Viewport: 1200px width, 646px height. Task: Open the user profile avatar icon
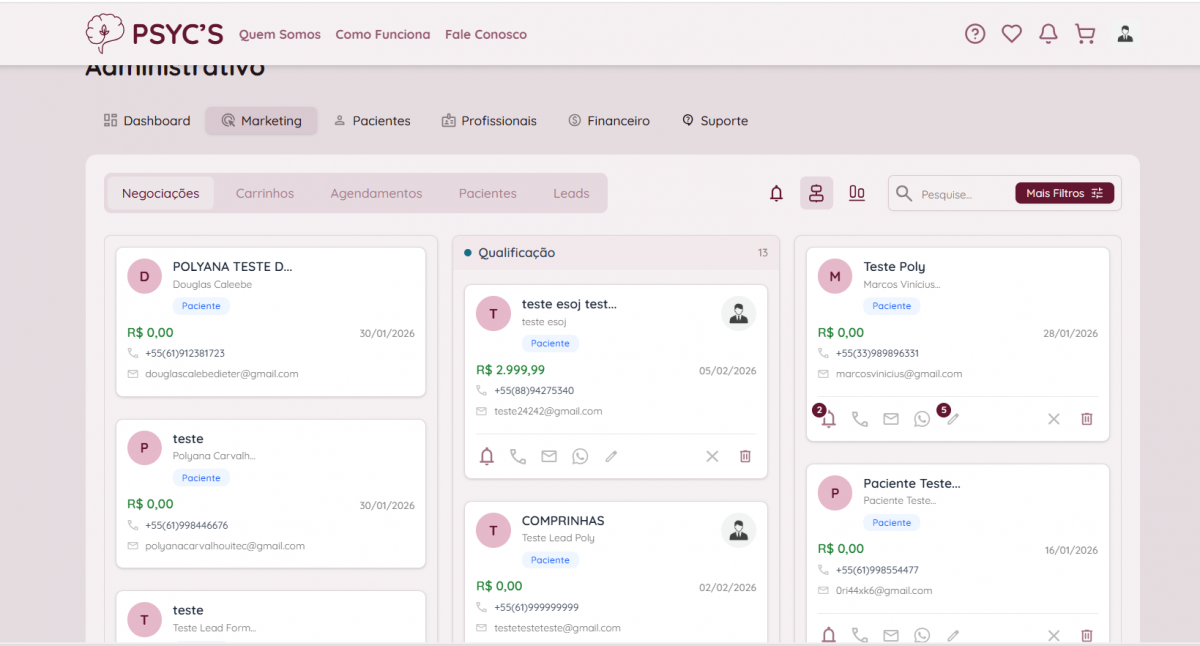tap(1125, 34)
